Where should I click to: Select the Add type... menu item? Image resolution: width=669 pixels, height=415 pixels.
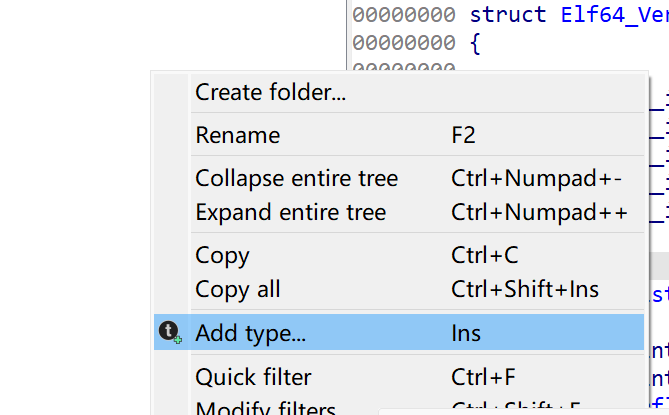tap(251, 333)
